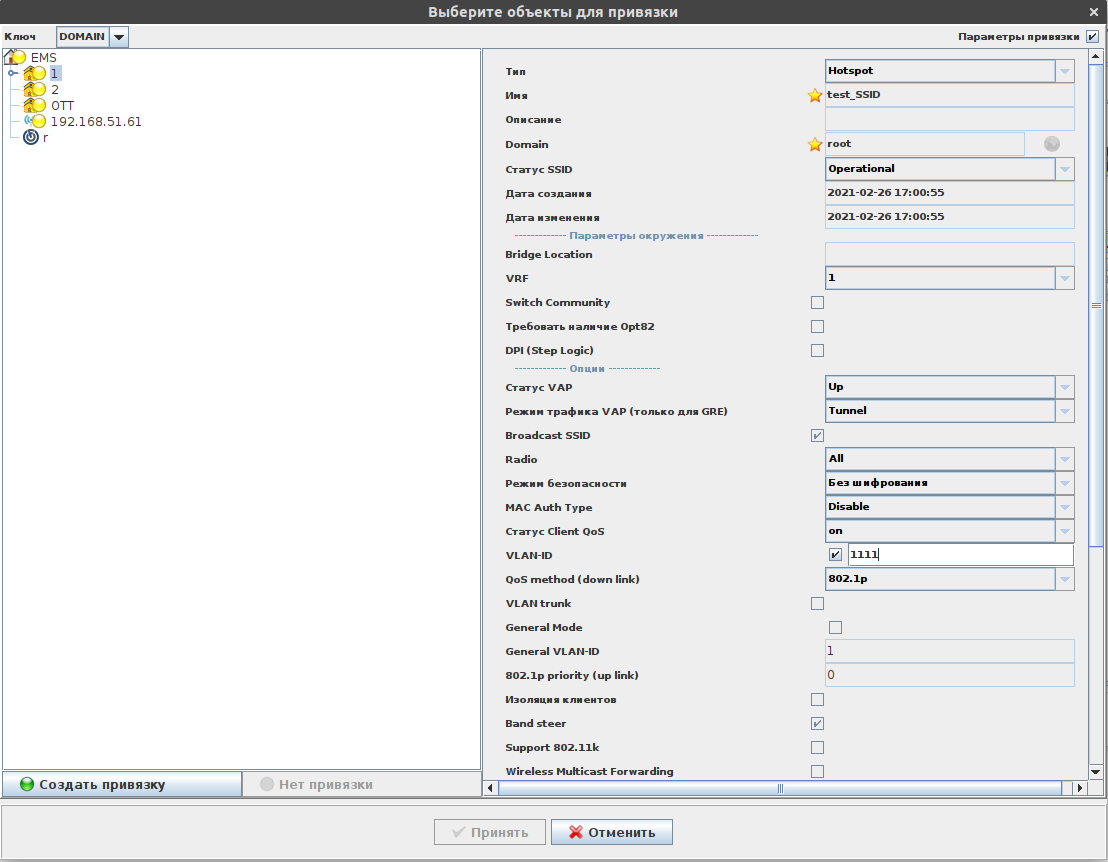
Task: Click the Принять button
Action: click(x=489, y=832)
